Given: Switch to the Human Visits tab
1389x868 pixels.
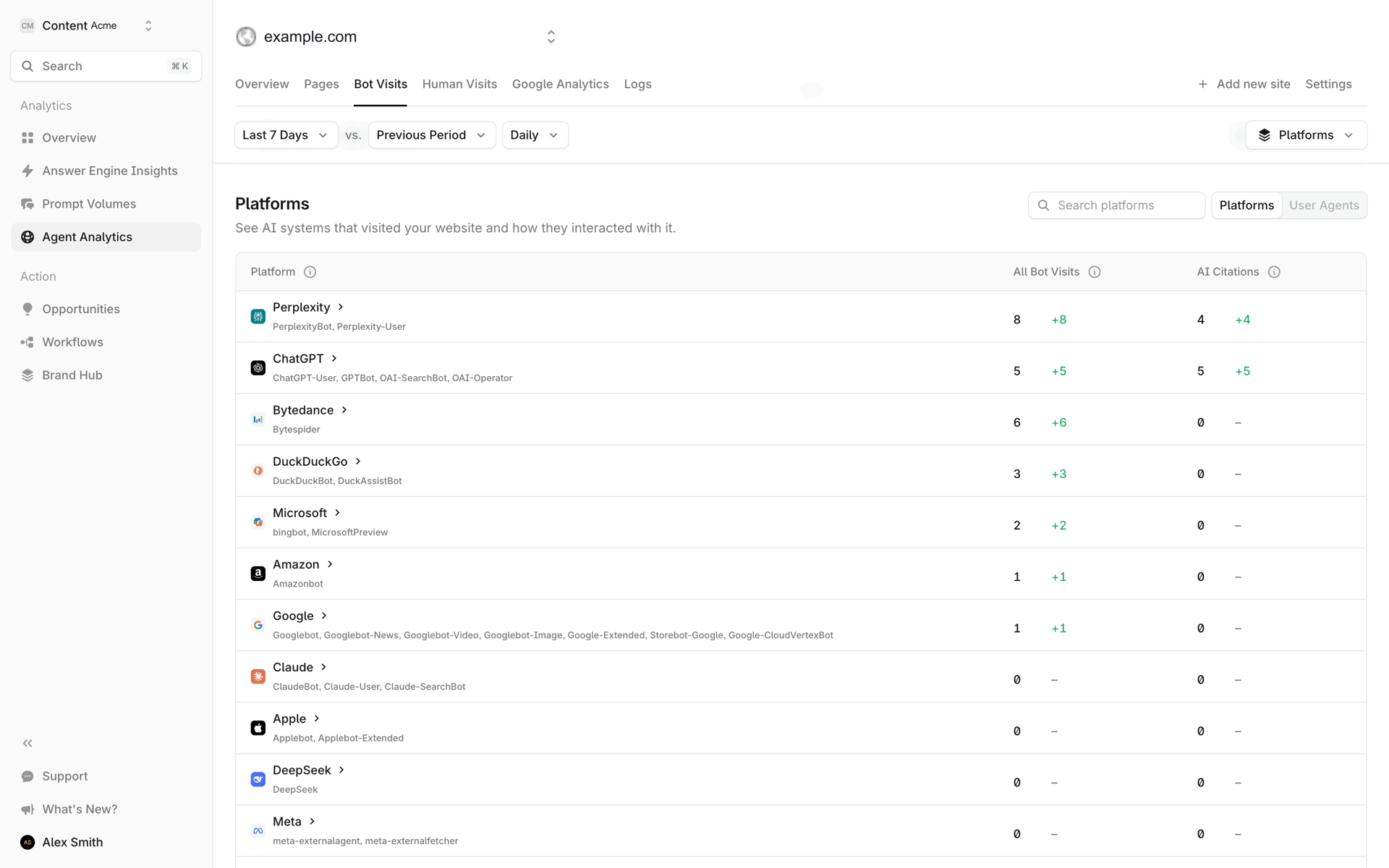Looking at the screenshot, I should click(x=459, y=84).
